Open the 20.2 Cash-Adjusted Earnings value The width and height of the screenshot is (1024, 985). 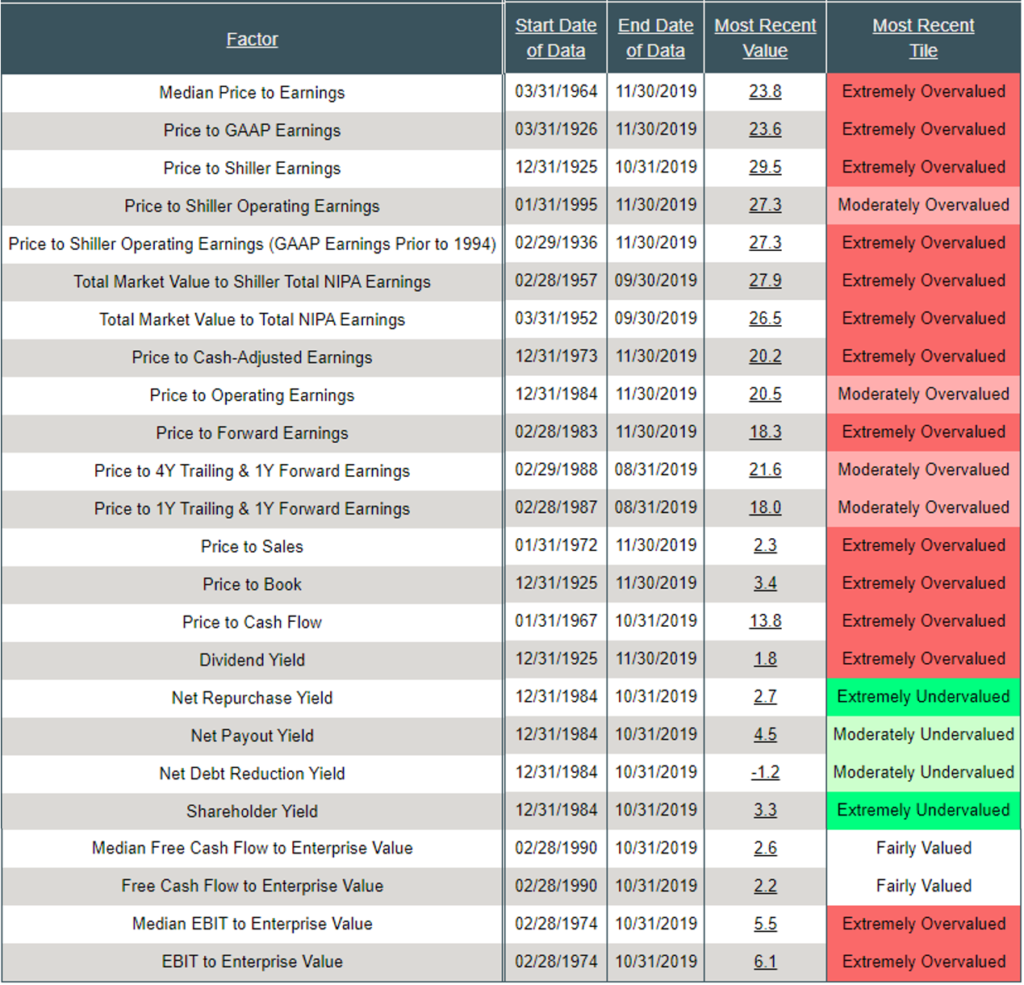point(765,357)
